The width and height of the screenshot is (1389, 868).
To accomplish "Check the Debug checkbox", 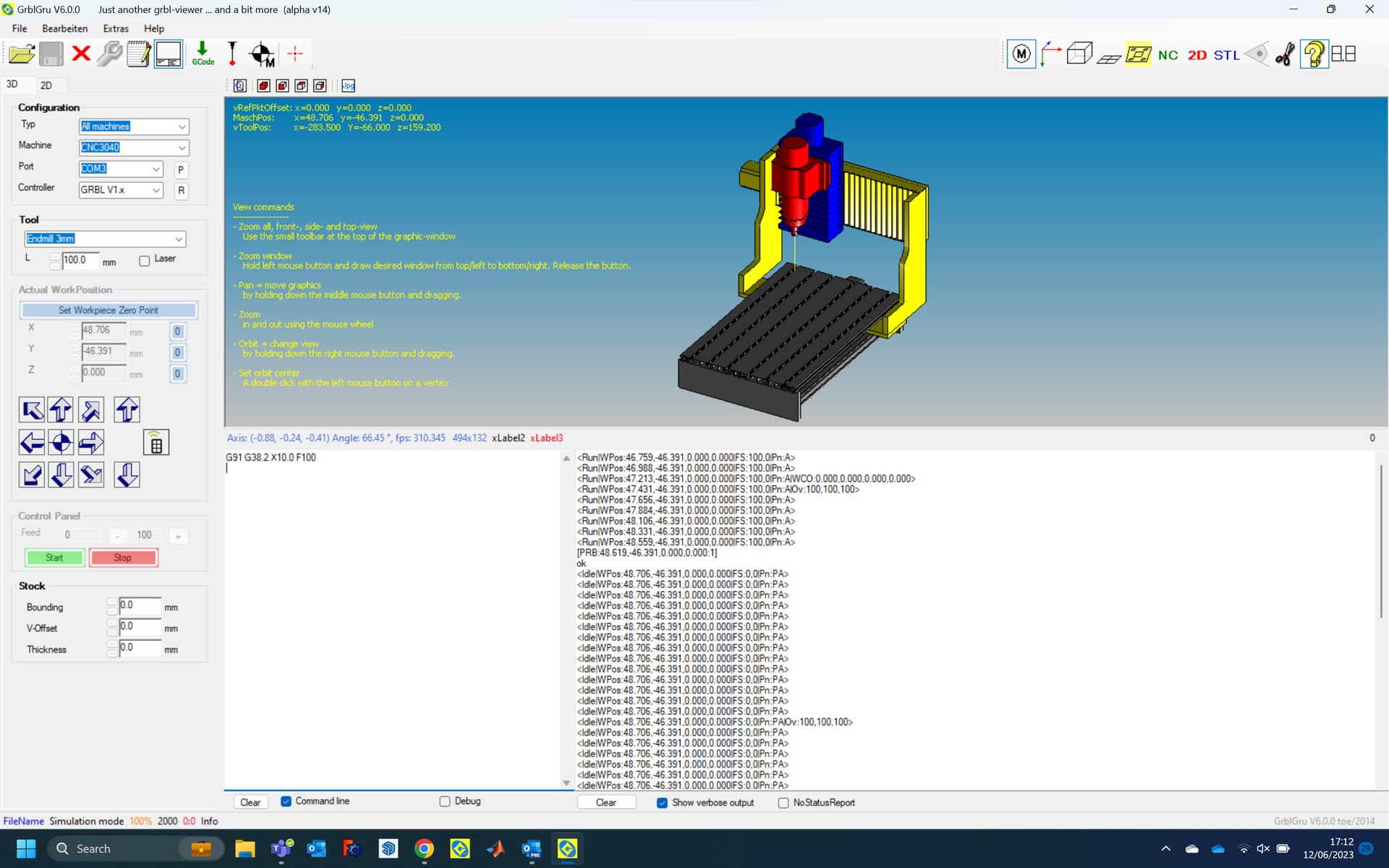I will (445, 801).
